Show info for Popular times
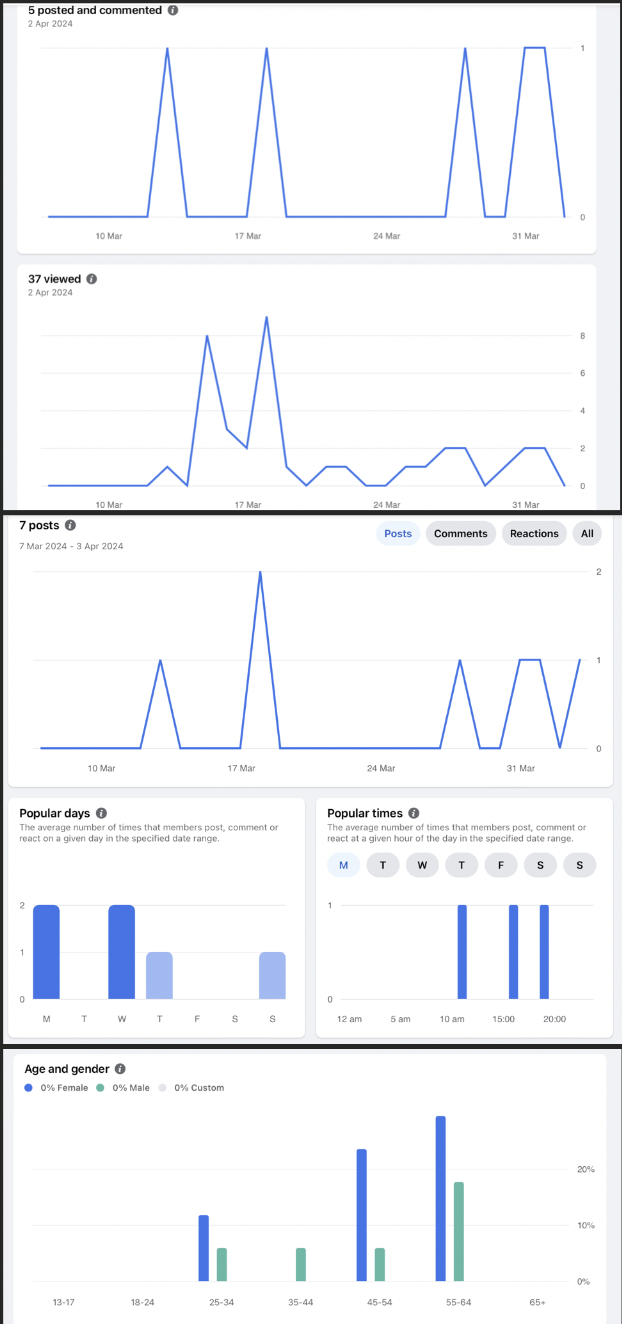 [414, 814]
